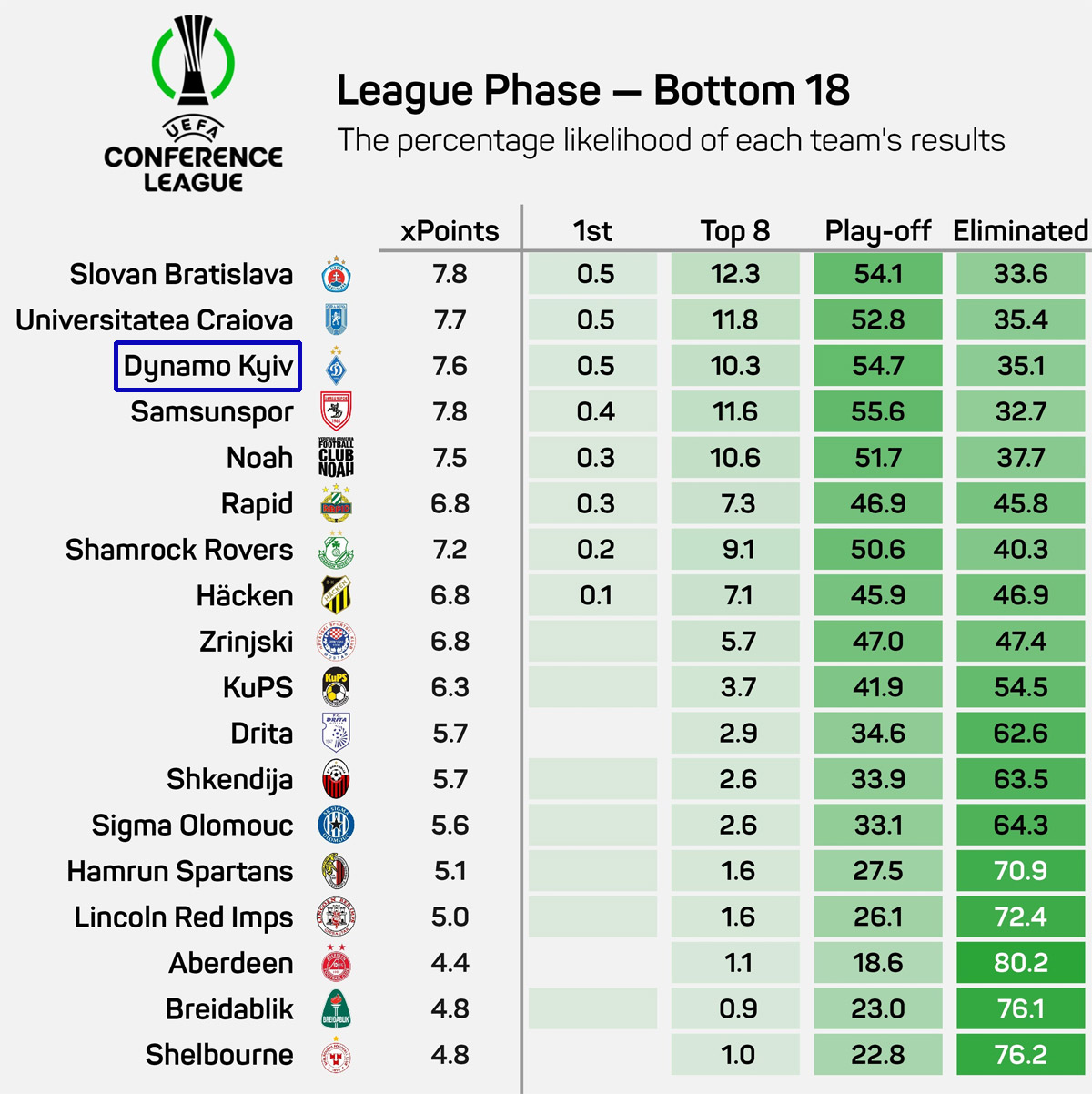Click the Dynamo Kyiv club crest
The width and height of the screenshot is (1092, 1094).
[x=336, y=367]
